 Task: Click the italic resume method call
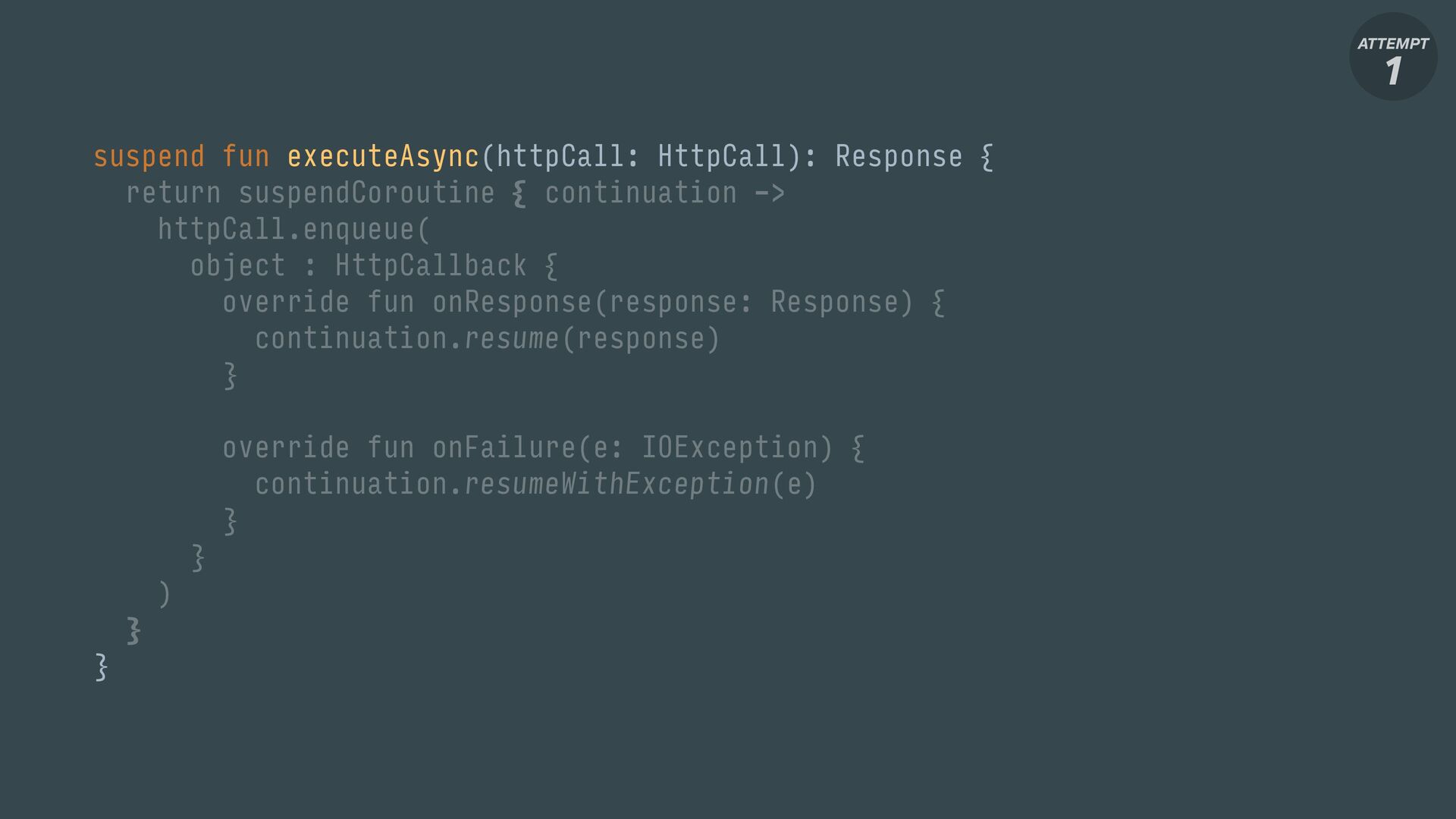(512, 339)
